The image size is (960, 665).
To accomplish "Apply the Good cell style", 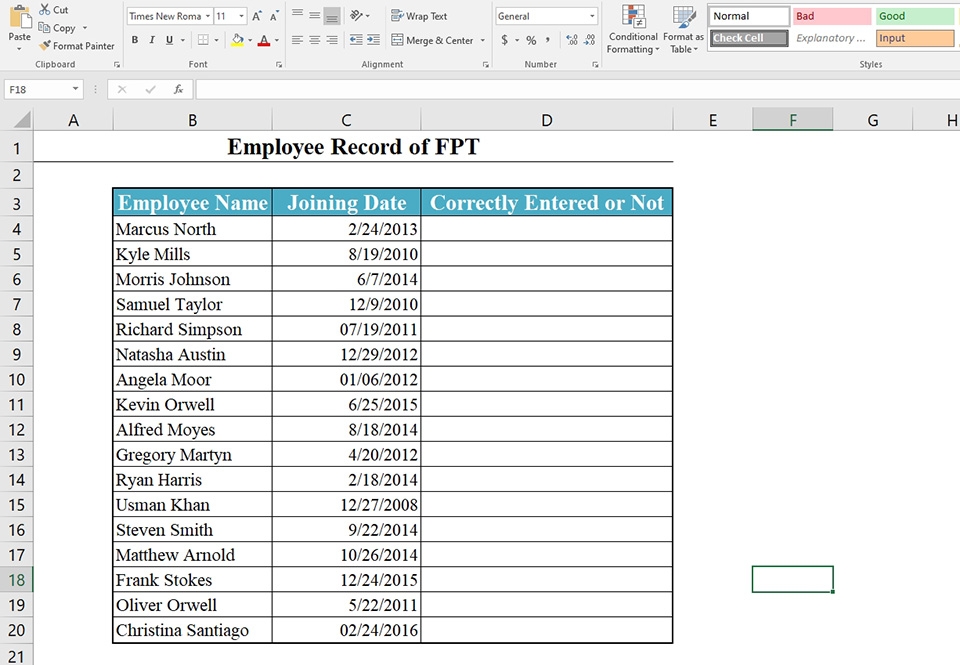I will point(915,16).
